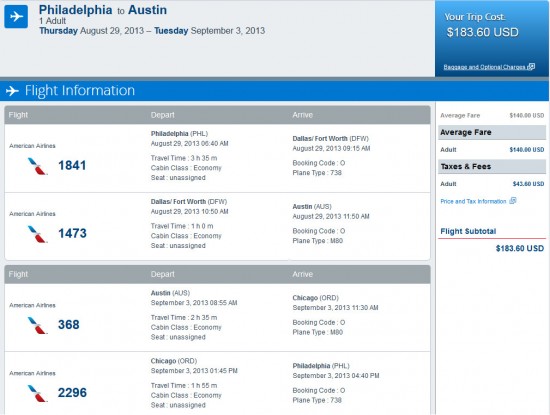Select flight number 368
Screen dimensions: 550x415
click(69, 324)
